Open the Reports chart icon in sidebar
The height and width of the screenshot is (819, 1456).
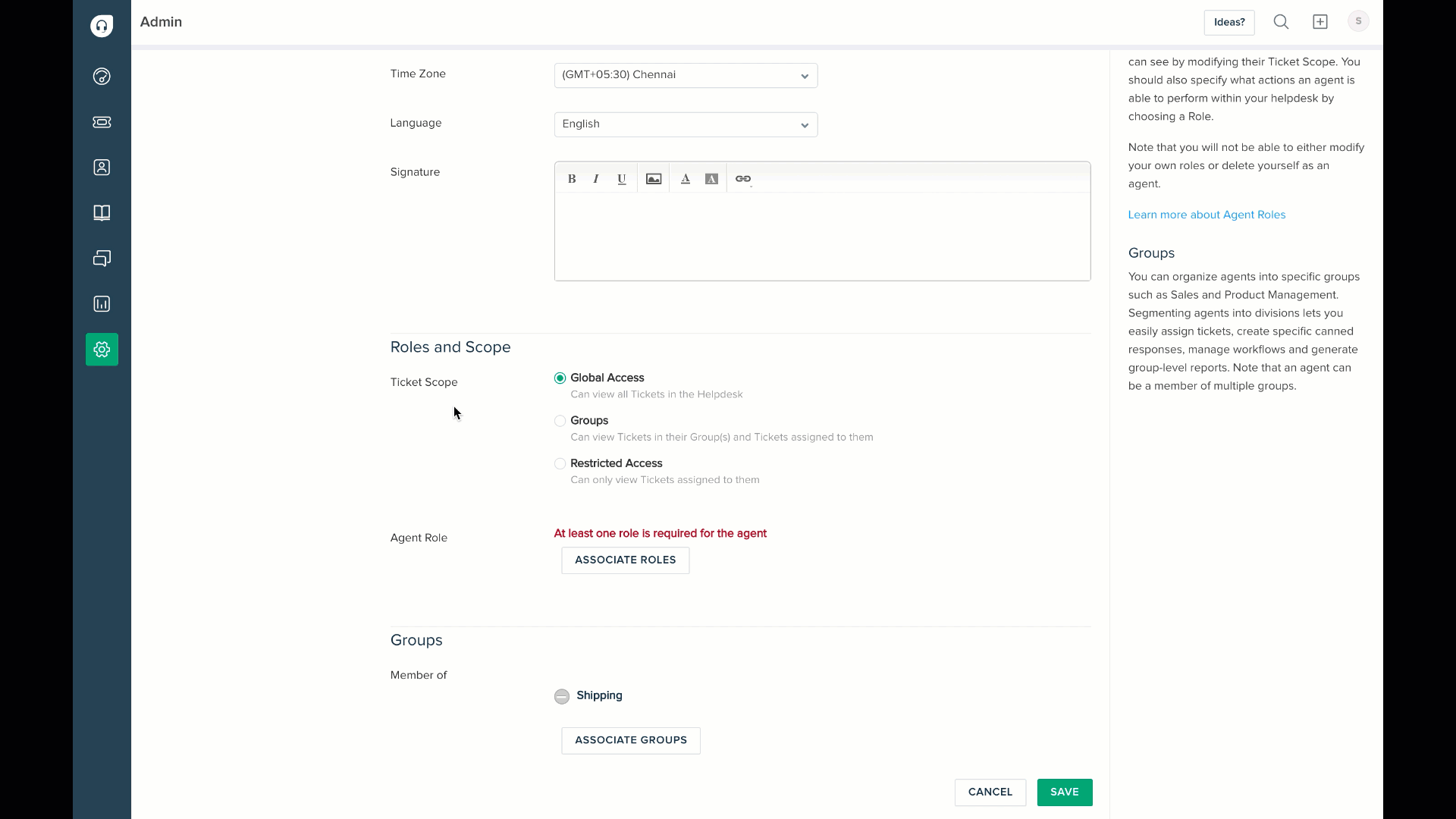tap(102, 304)
